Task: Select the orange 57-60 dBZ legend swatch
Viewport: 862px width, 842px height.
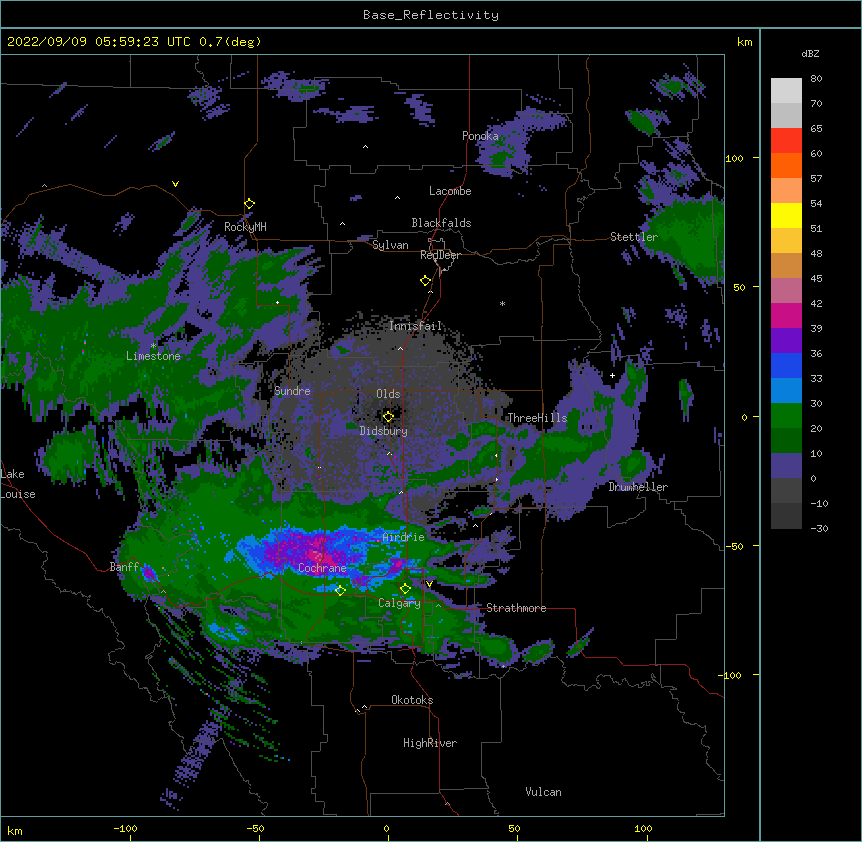Action: [786, 165]
